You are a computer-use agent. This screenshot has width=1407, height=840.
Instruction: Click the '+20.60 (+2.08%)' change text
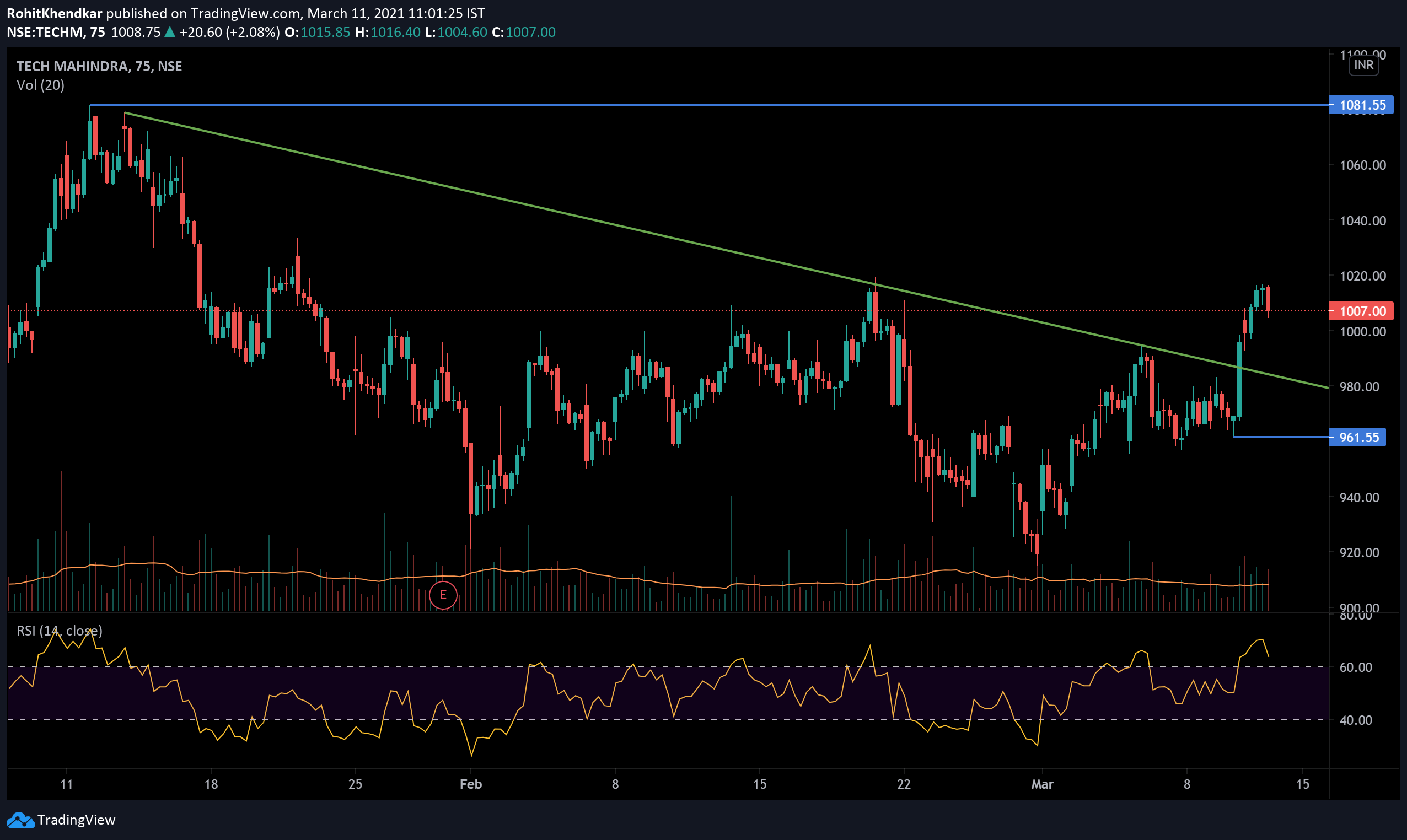point(229,33)
